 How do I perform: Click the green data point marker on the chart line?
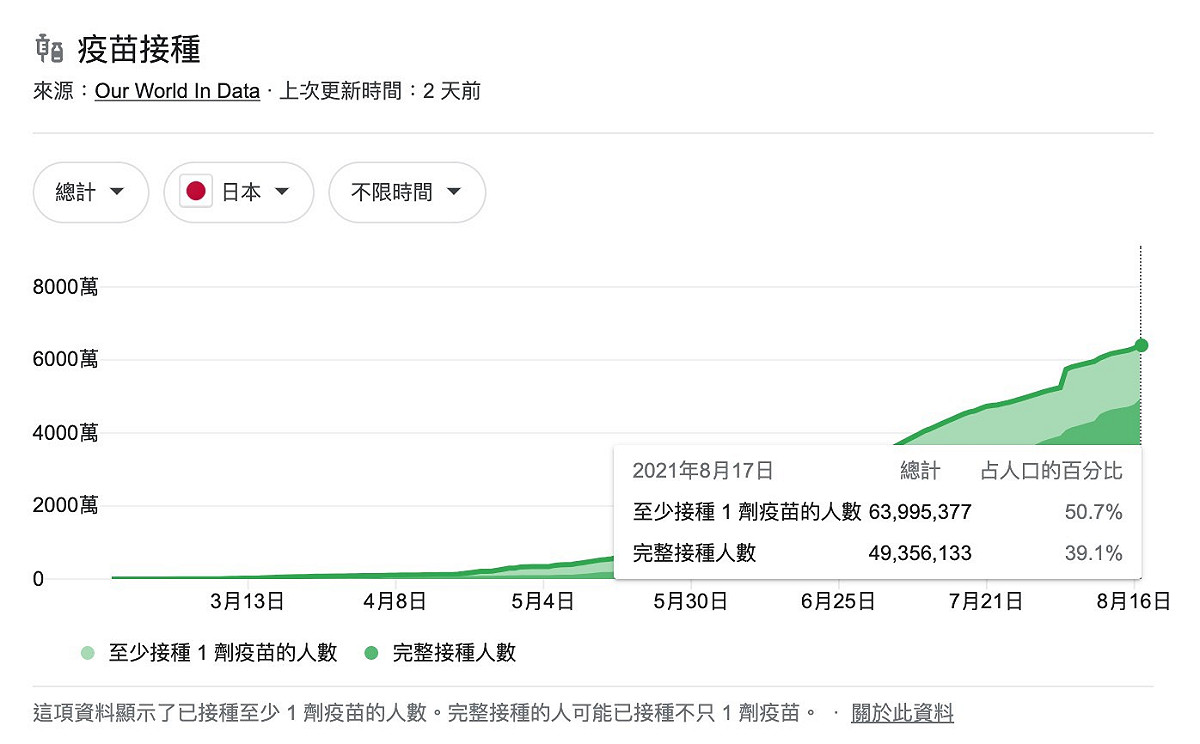[1141, 345]
